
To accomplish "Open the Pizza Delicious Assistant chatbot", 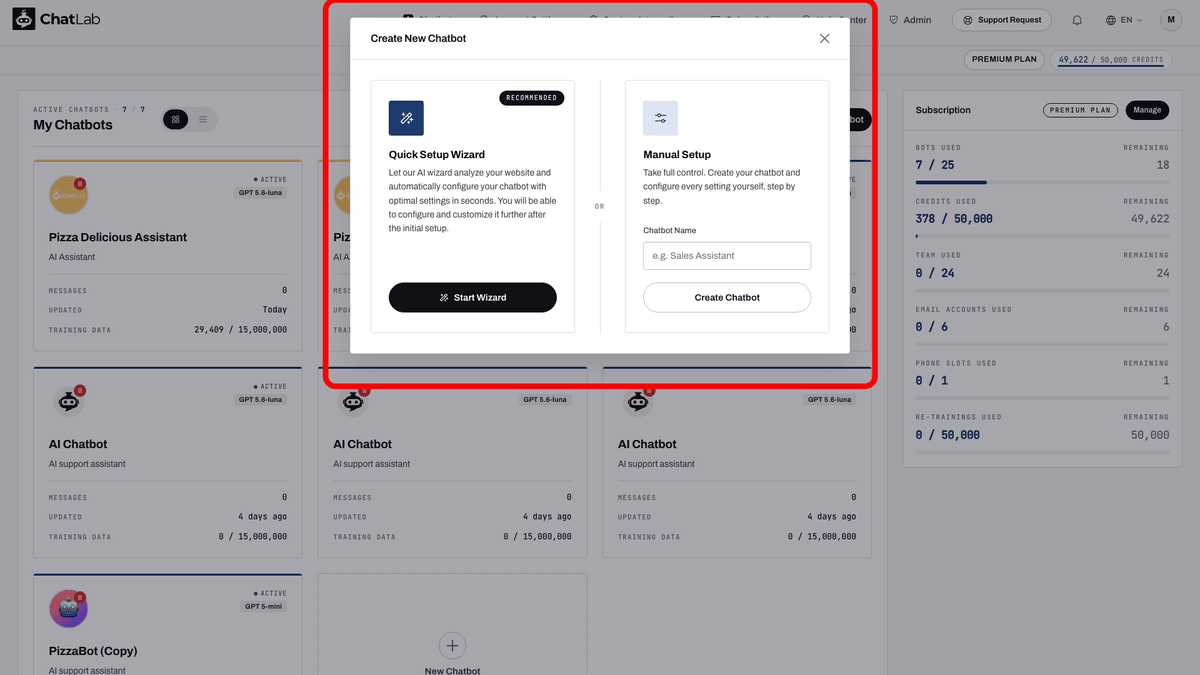I will (x=118, y=237).
